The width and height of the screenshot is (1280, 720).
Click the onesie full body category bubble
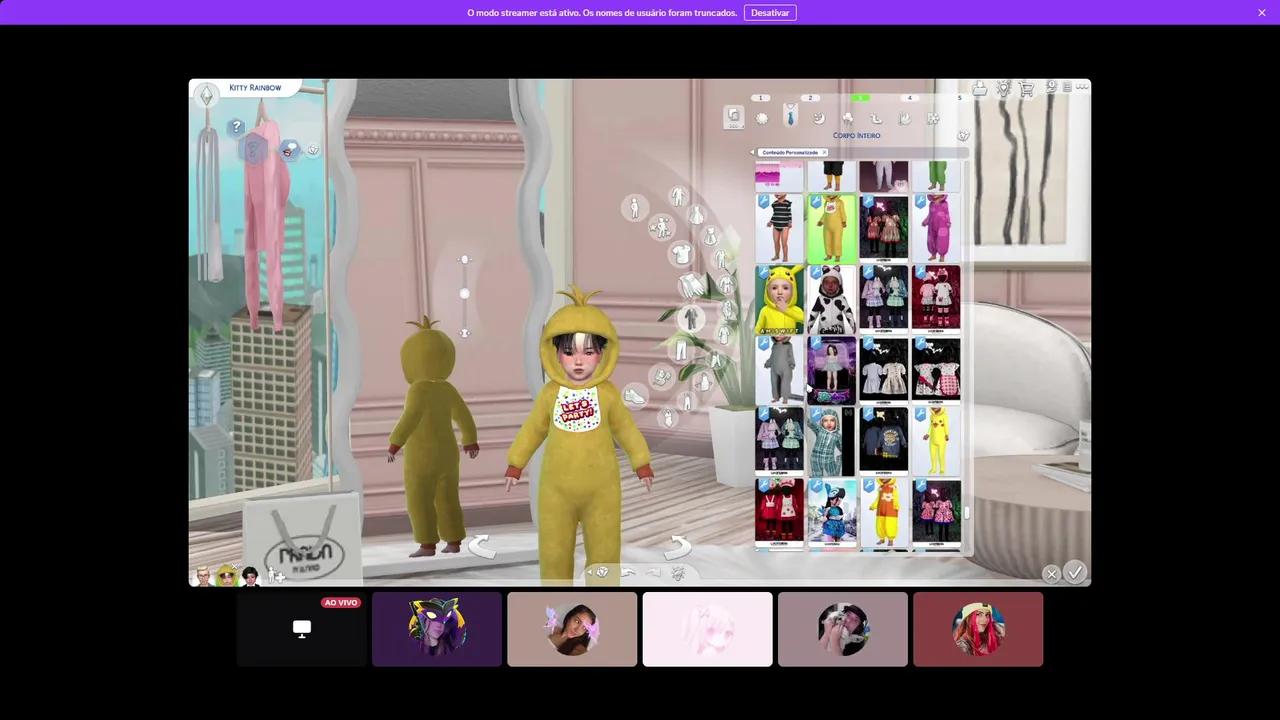tap(690, 318)
